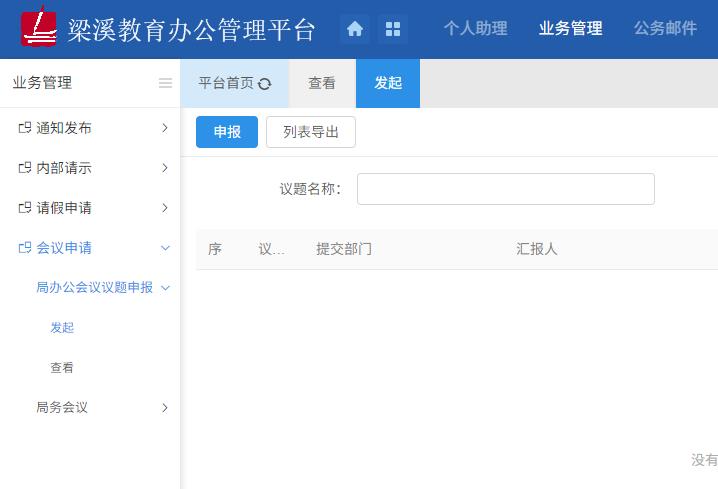718x489 pixels.
Task: Open 请假申请 sidebar item
Action: point(64,208)
